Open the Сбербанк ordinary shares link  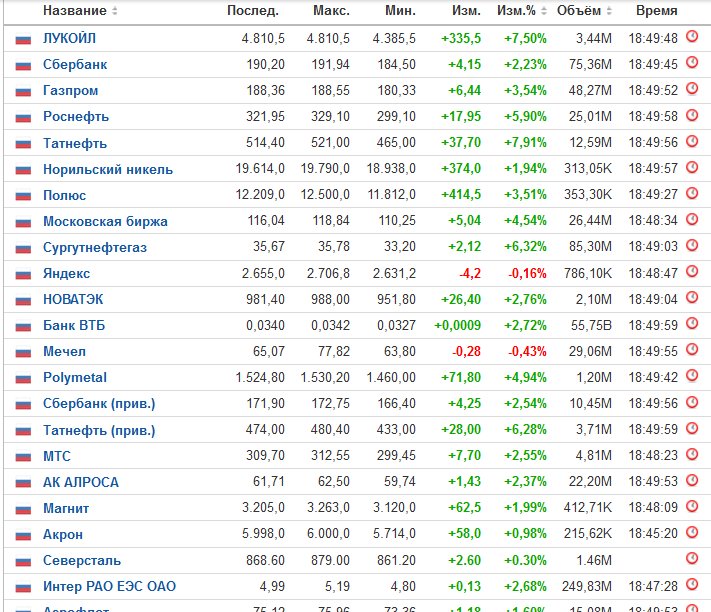[x=75, y=64]
